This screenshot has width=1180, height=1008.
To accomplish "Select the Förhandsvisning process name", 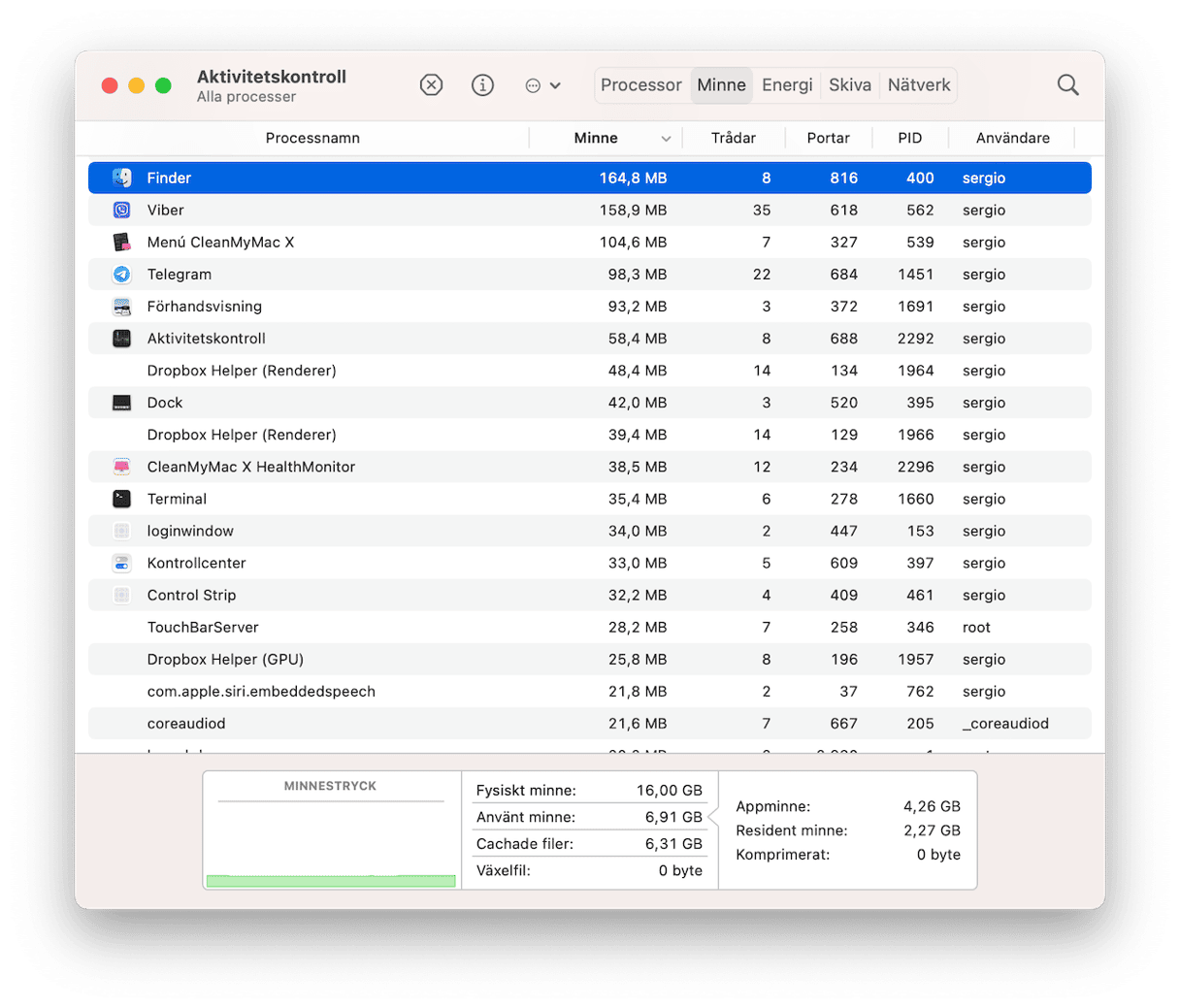I will (x=204, y=306).
